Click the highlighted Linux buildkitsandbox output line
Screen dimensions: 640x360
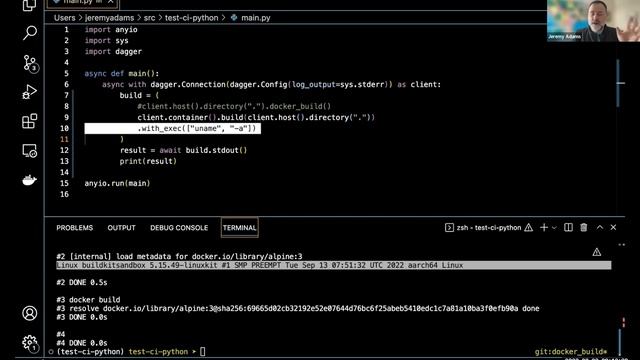(333, 265)
